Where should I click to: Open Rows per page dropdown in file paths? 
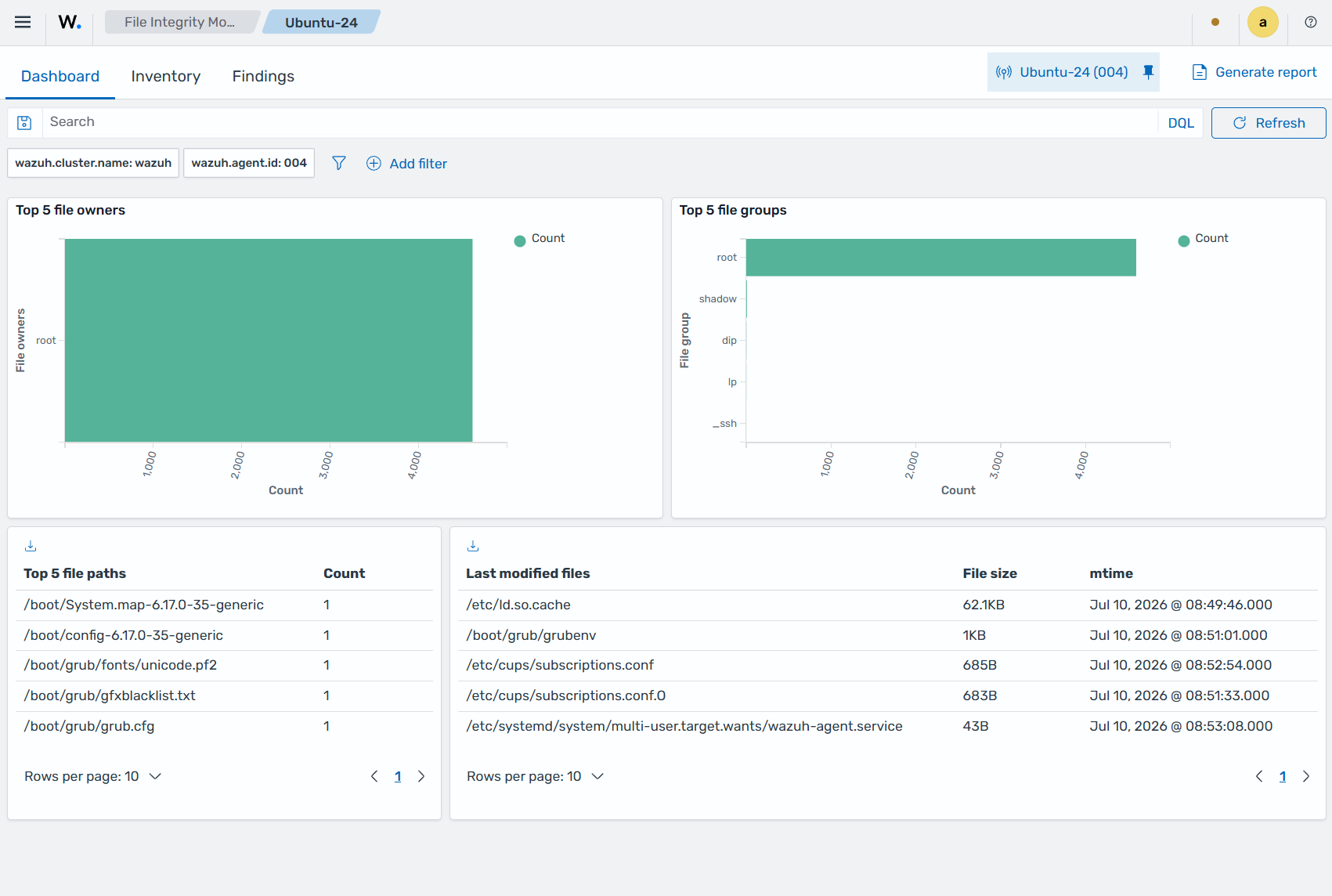pos(92,776)
